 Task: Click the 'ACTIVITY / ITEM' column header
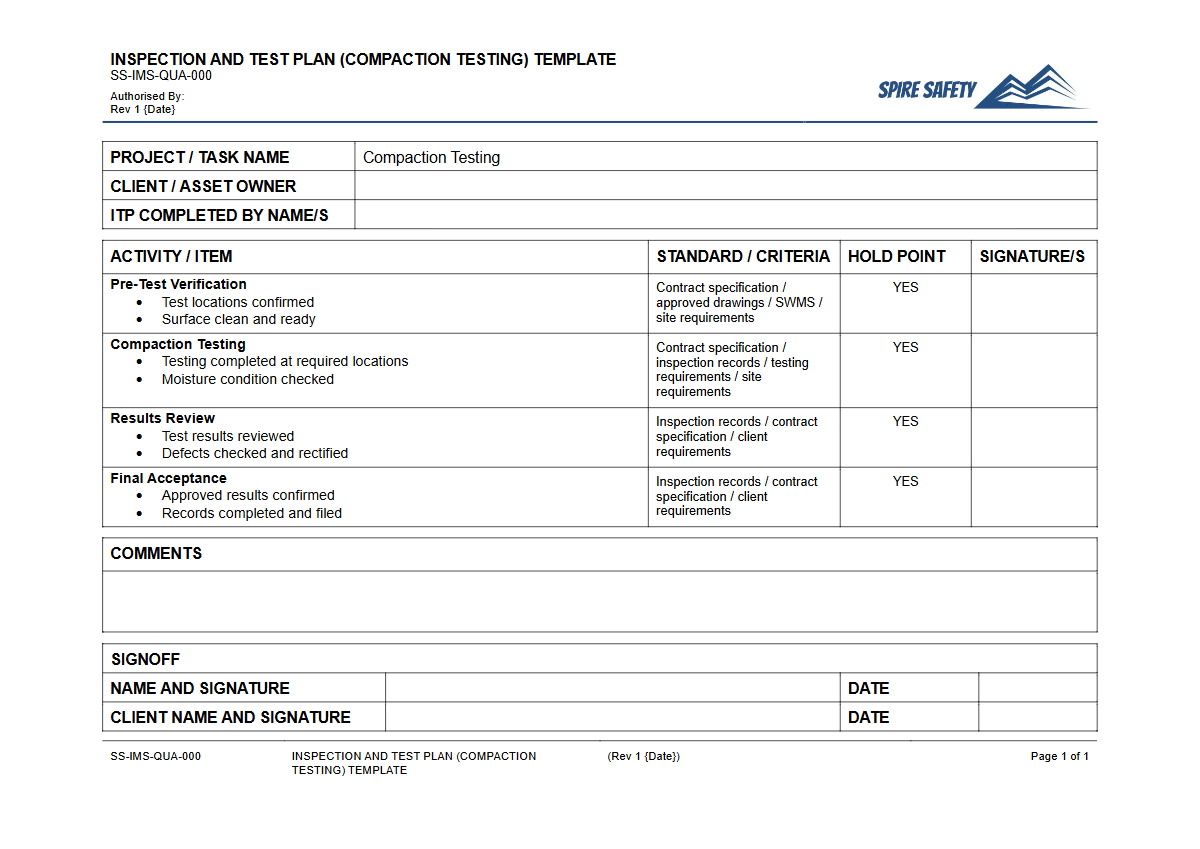(x=171, y=256)
